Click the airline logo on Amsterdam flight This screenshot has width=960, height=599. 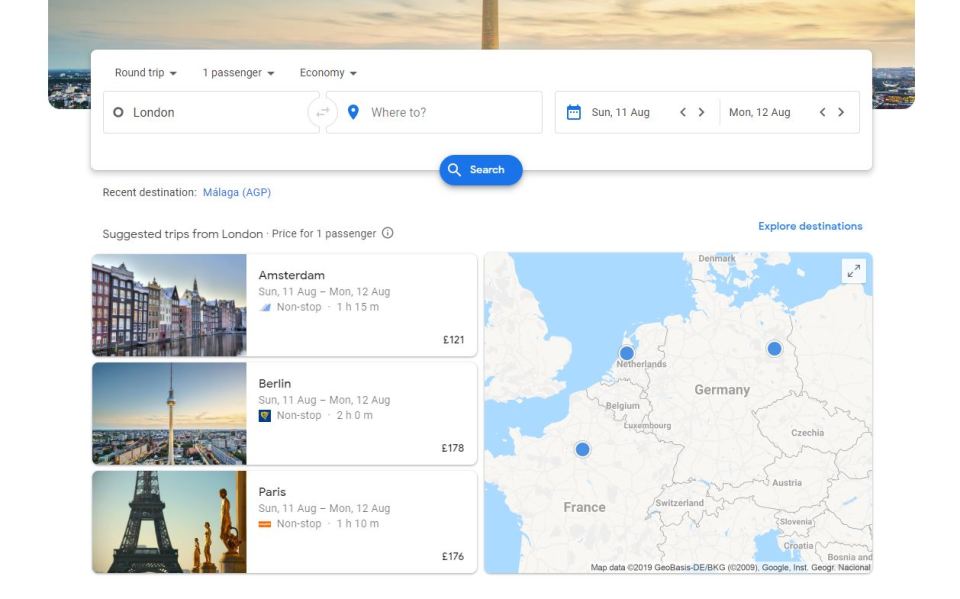264,307
